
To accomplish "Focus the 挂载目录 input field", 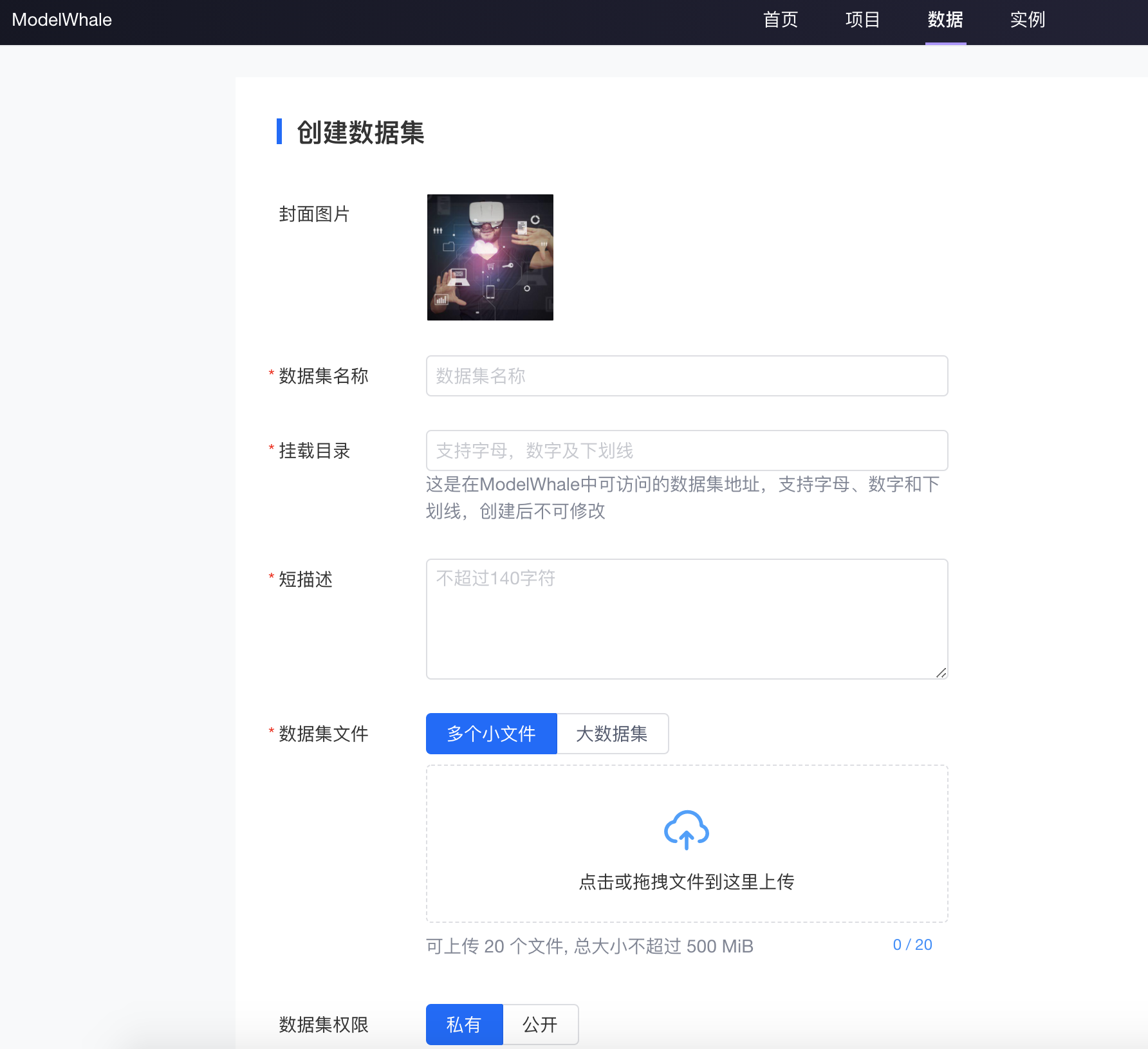I will pos(686,450).
